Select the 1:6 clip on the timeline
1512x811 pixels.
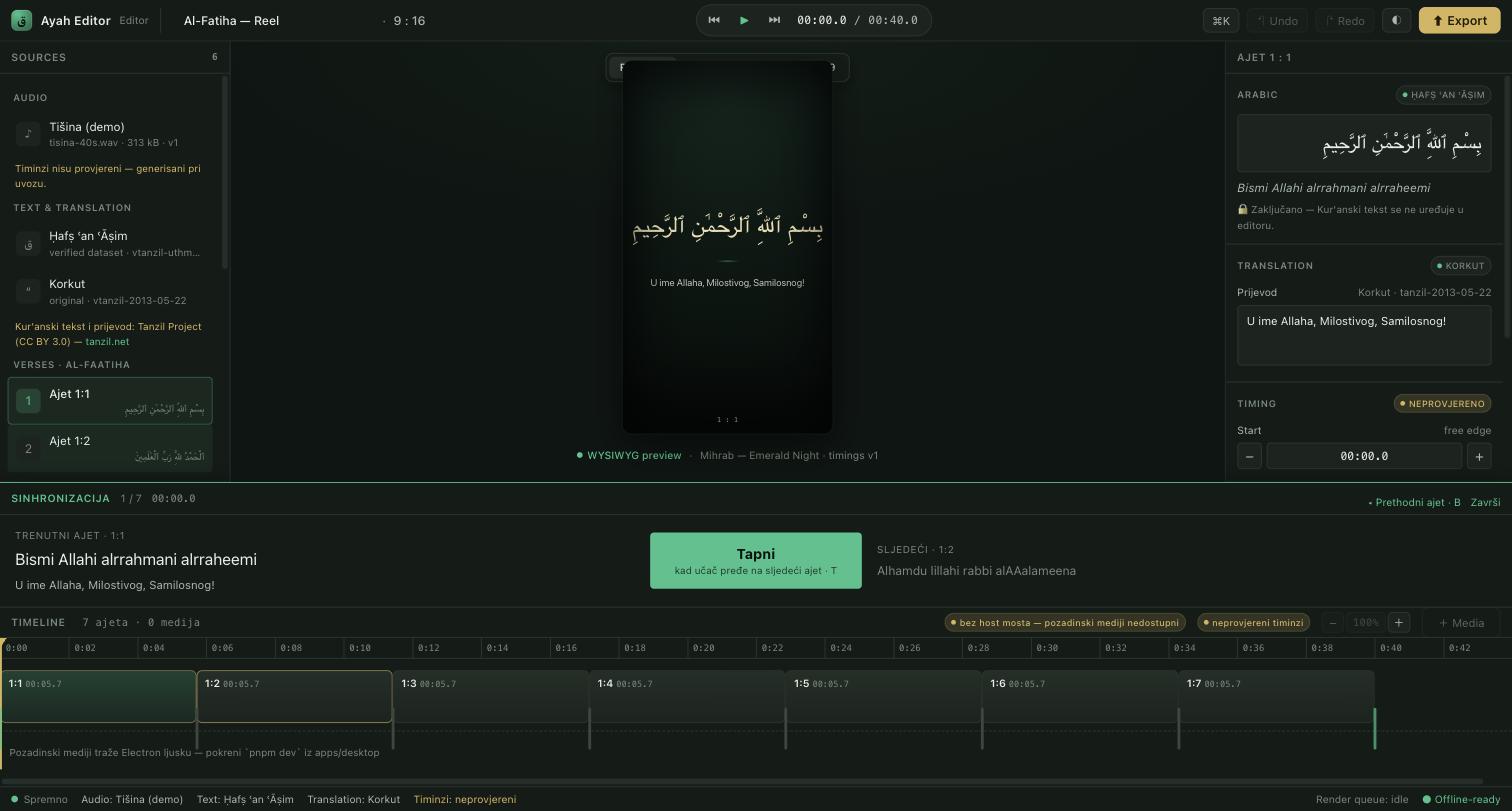(x=1080, y=696)
